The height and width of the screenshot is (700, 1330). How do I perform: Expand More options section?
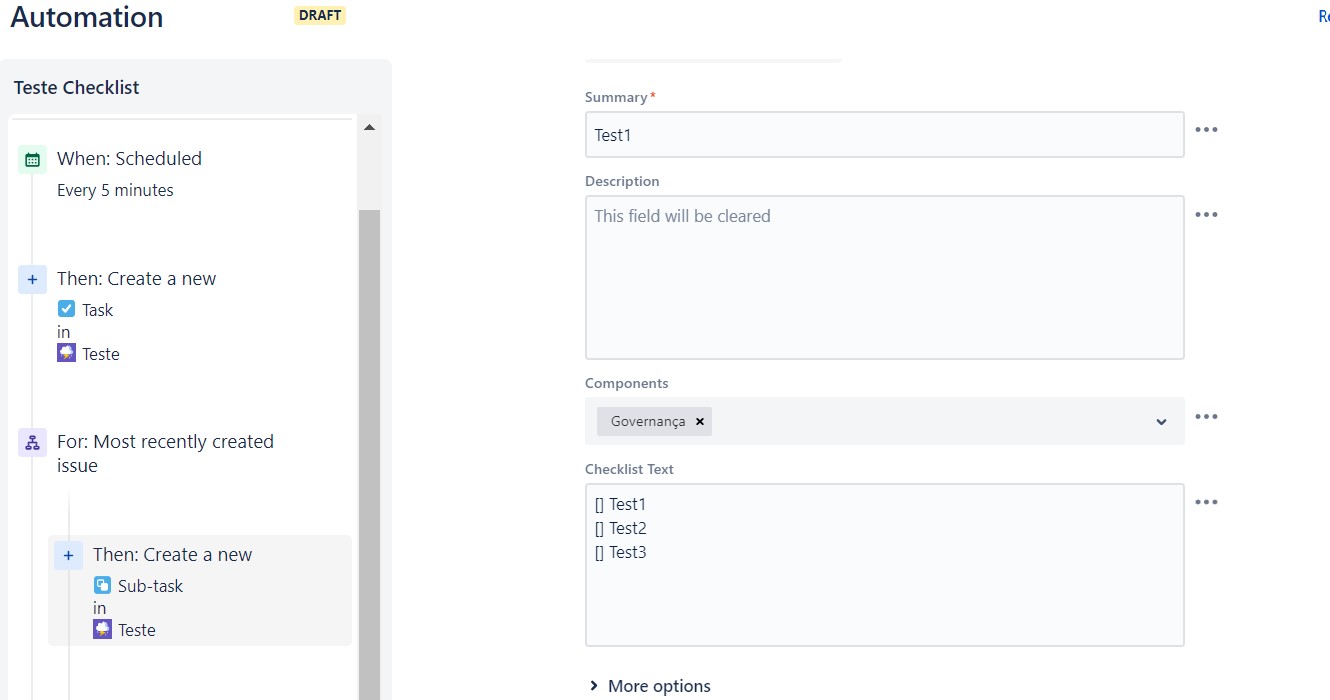[x=650, y=686]
